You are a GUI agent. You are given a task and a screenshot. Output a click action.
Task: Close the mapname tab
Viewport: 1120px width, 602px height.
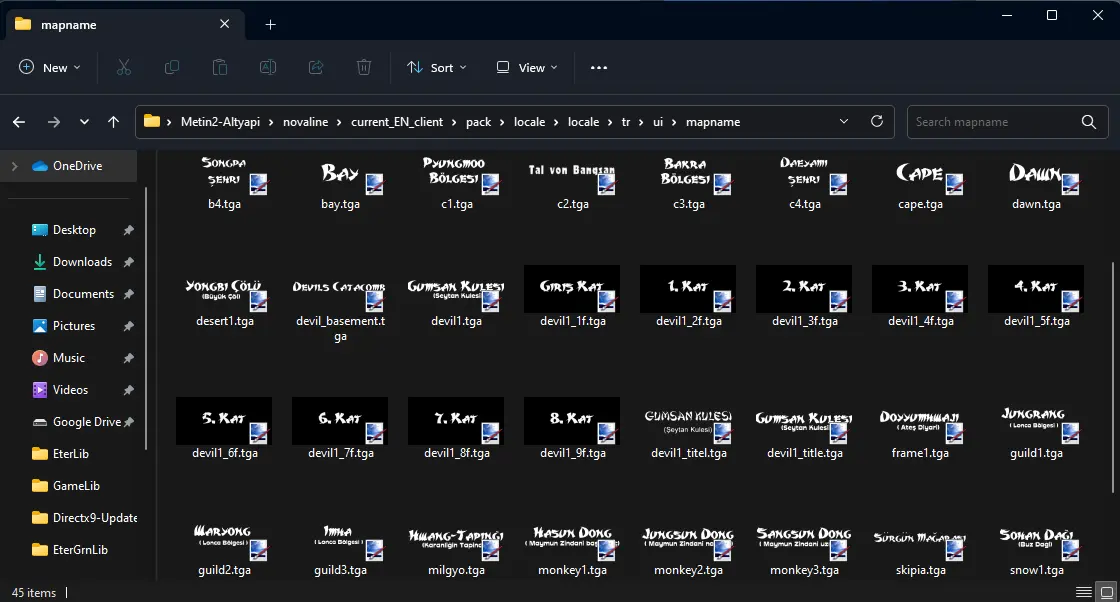coord(224,24)
